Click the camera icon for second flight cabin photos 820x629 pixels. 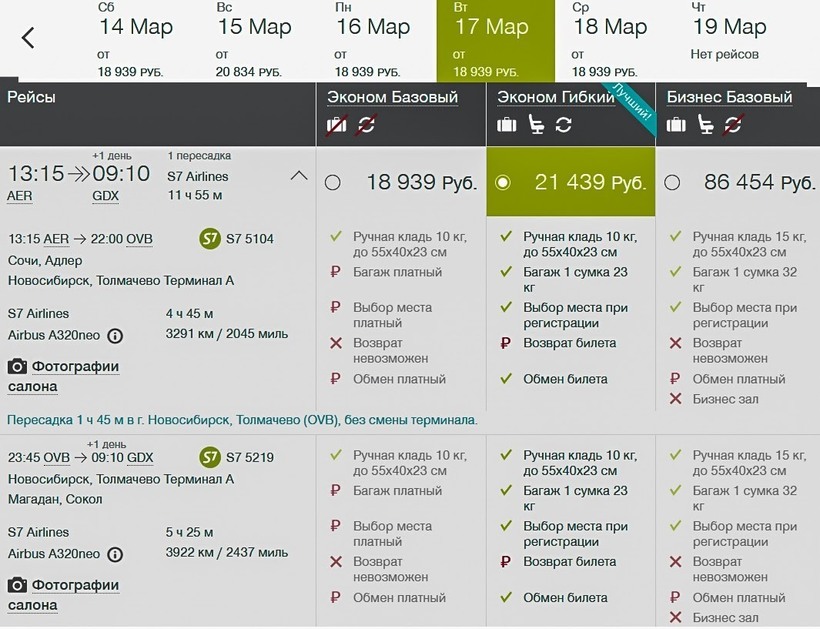pyautogui.click(x=17, y=586)
